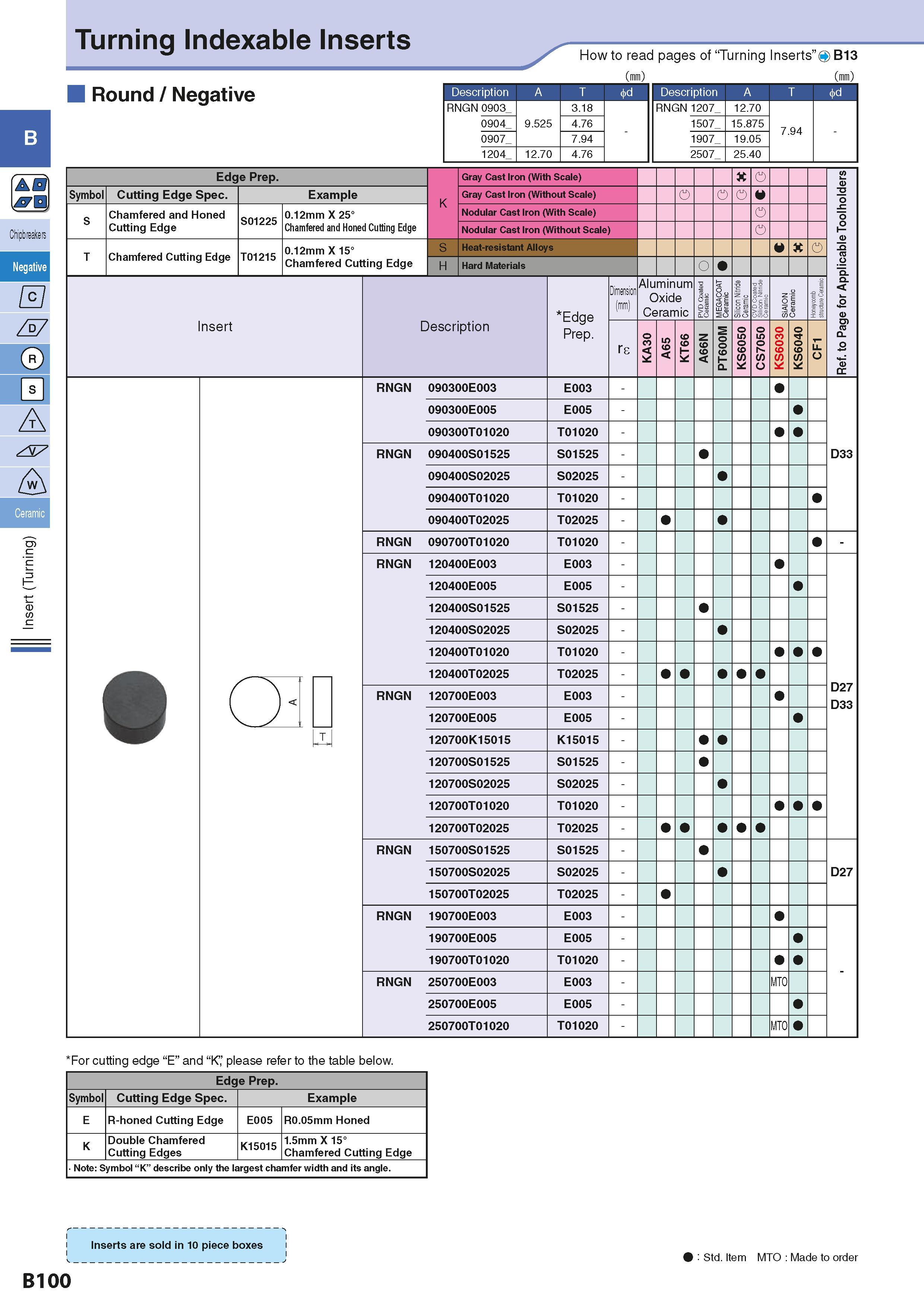Click the Inserts are sold in 10 piece boxes note
The width and height of the screenshot is (924, 1307).
click(x=177, y=1245)
